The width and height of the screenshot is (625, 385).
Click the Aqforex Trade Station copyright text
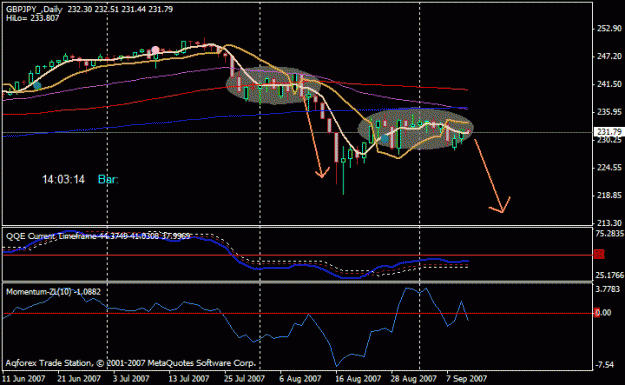(x=130, y=363)
